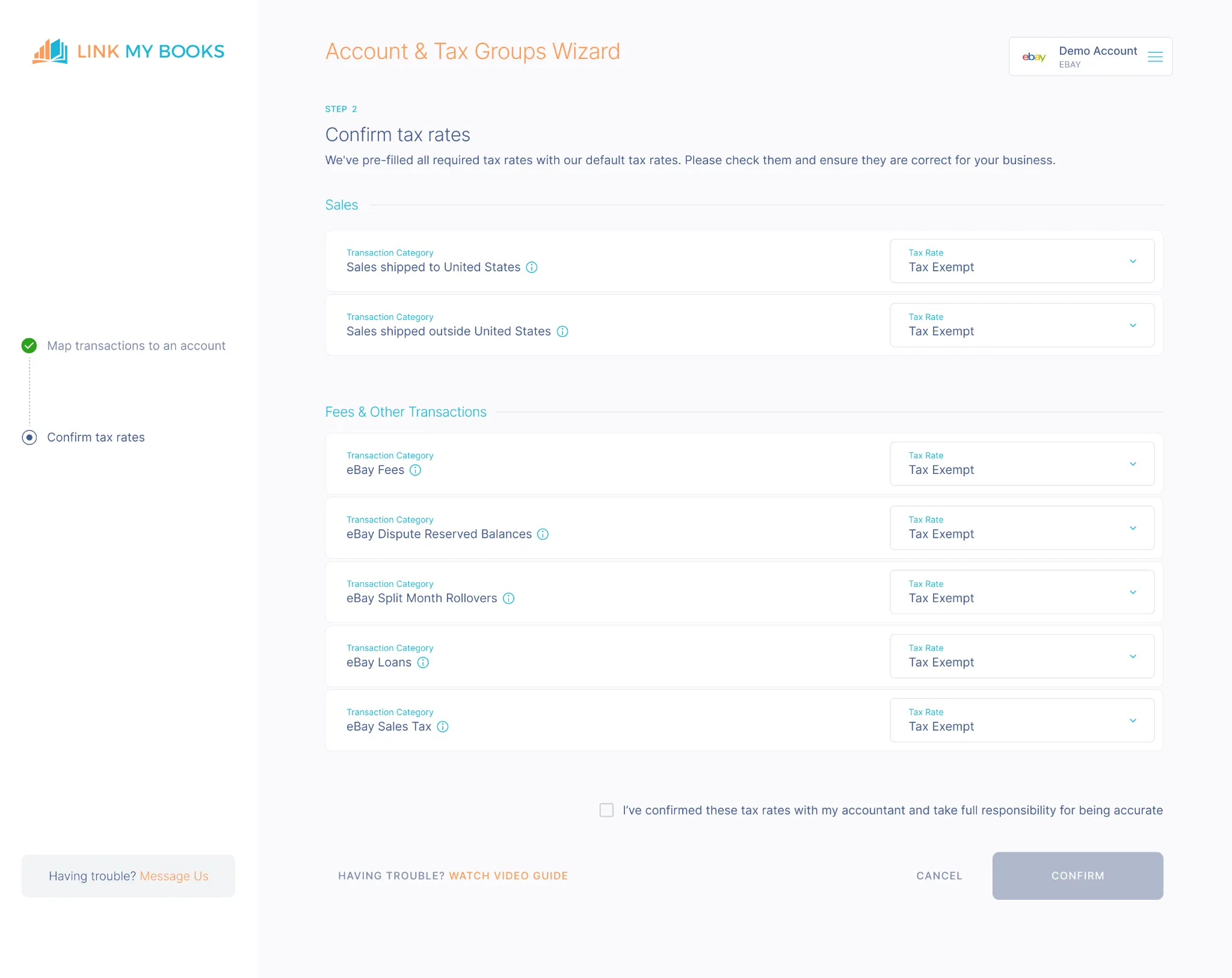Click the Sales section heading
1232x978 pixels.
pos(342,205)
